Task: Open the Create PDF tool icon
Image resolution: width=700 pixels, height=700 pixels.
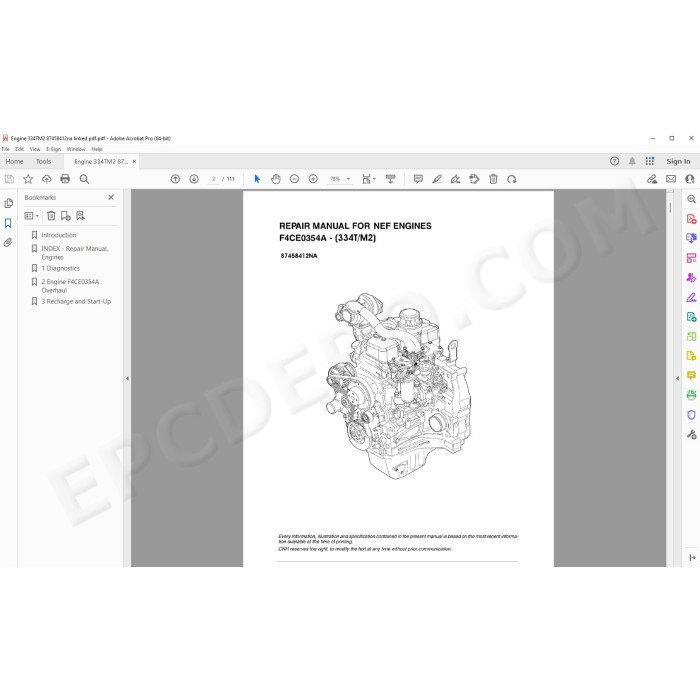Action: (x=691, y=219)
